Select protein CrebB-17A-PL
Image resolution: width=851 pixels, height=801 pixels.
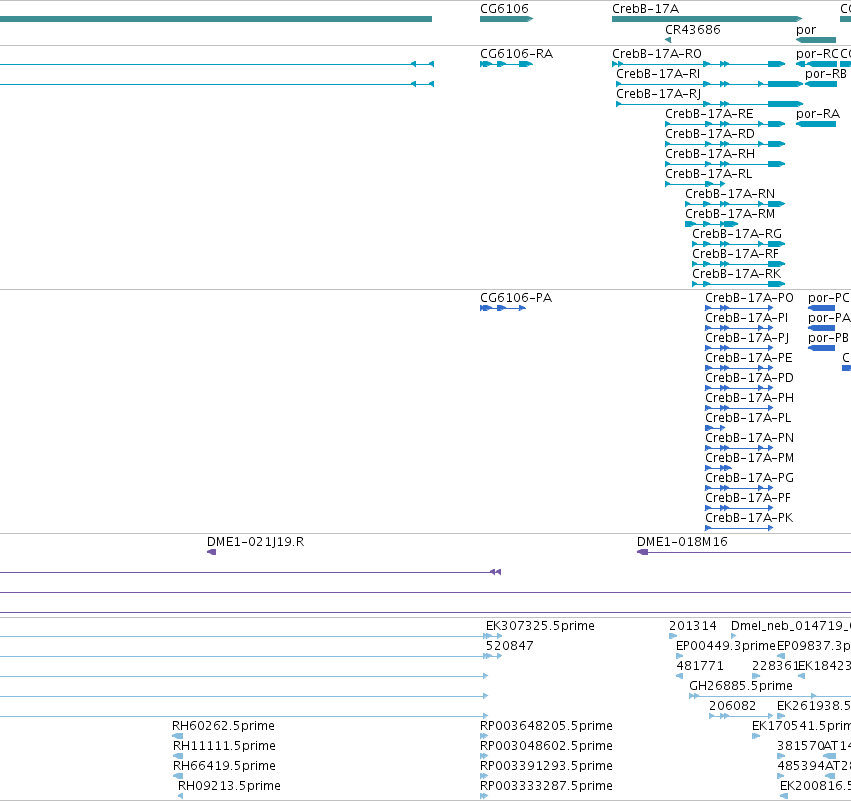748,418
